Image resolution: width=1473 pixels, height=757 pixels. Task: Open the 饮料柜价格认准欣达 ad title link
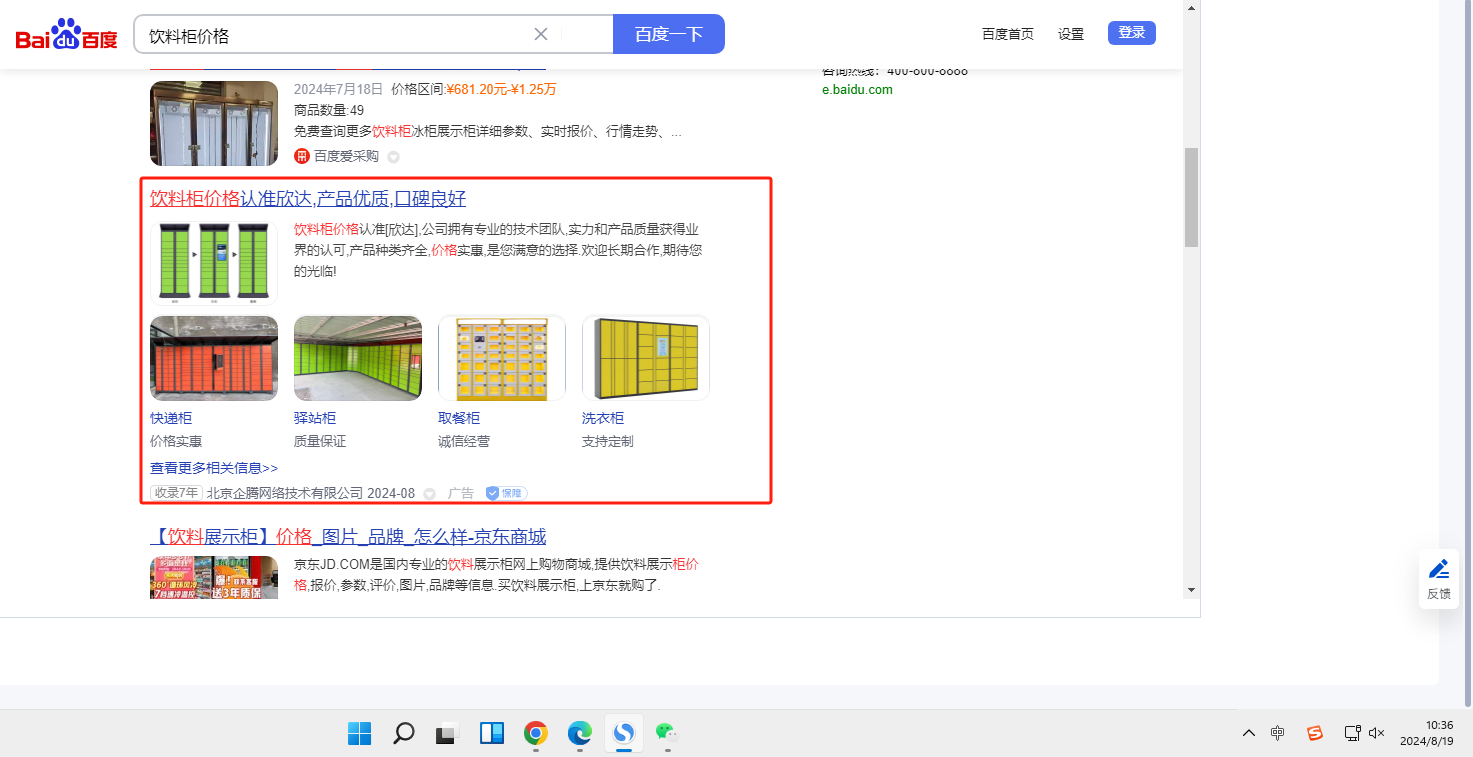tap(308, 198)
